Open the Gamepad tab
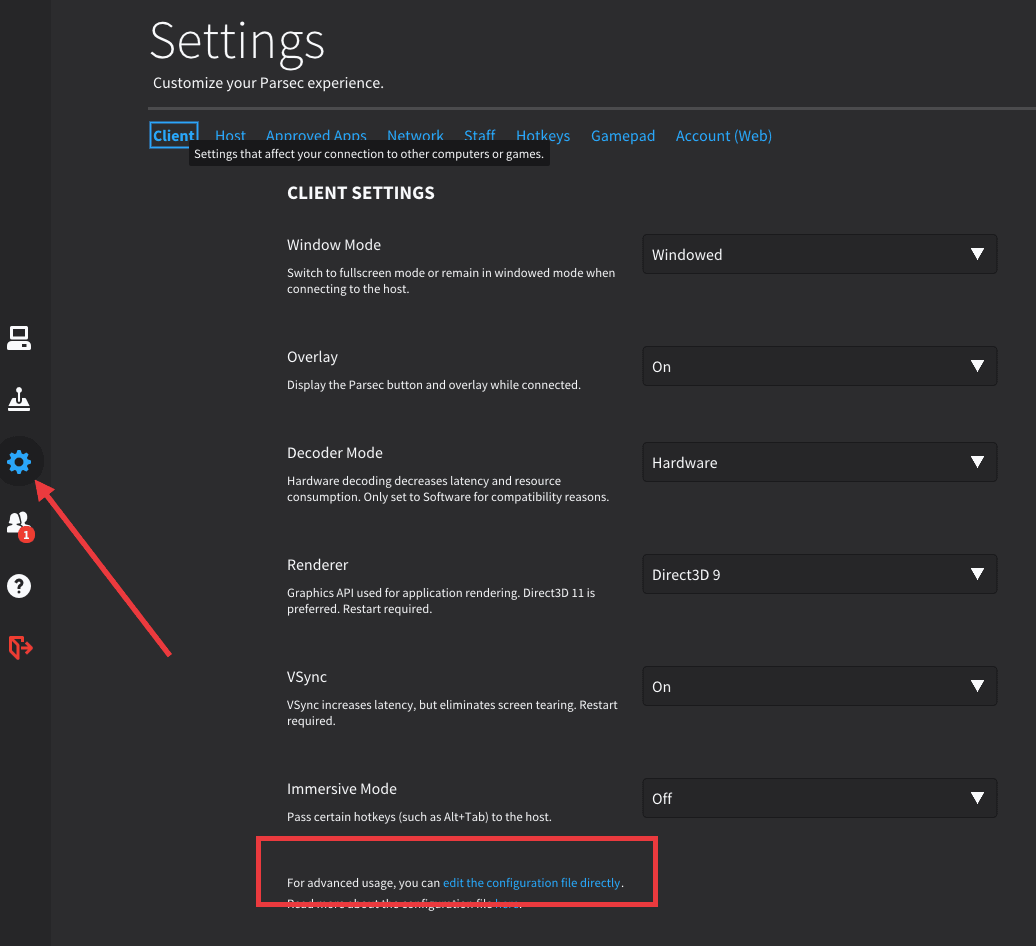1036x946 pixels. 623,136
